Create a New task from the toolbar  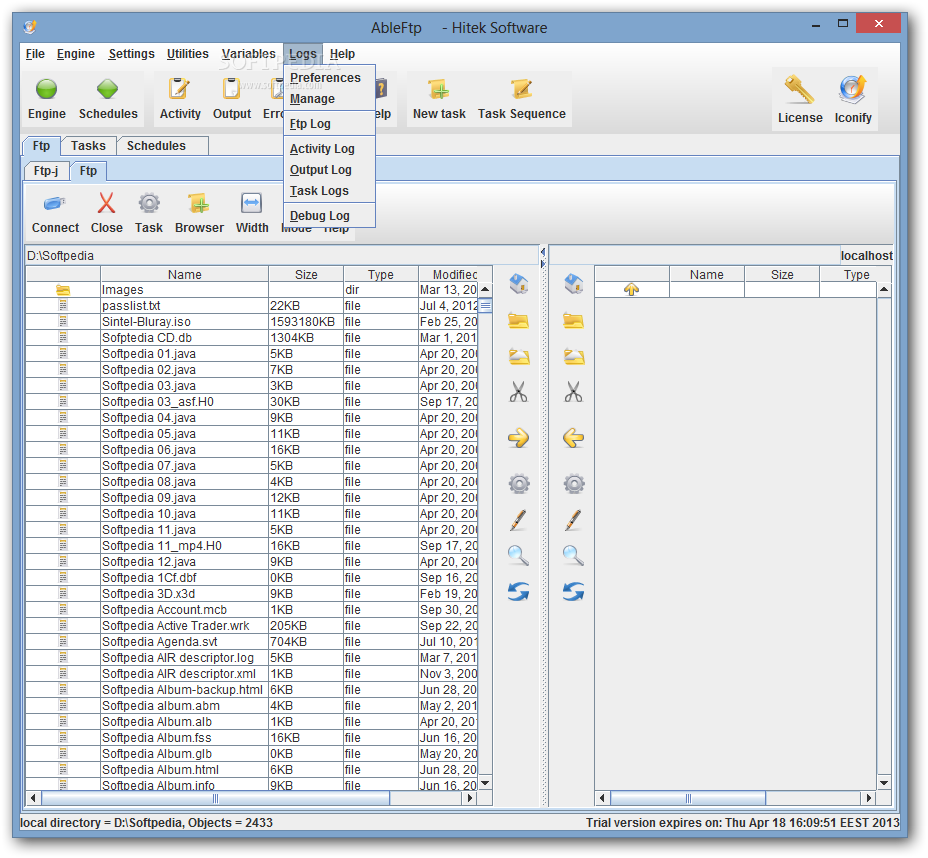439,89
